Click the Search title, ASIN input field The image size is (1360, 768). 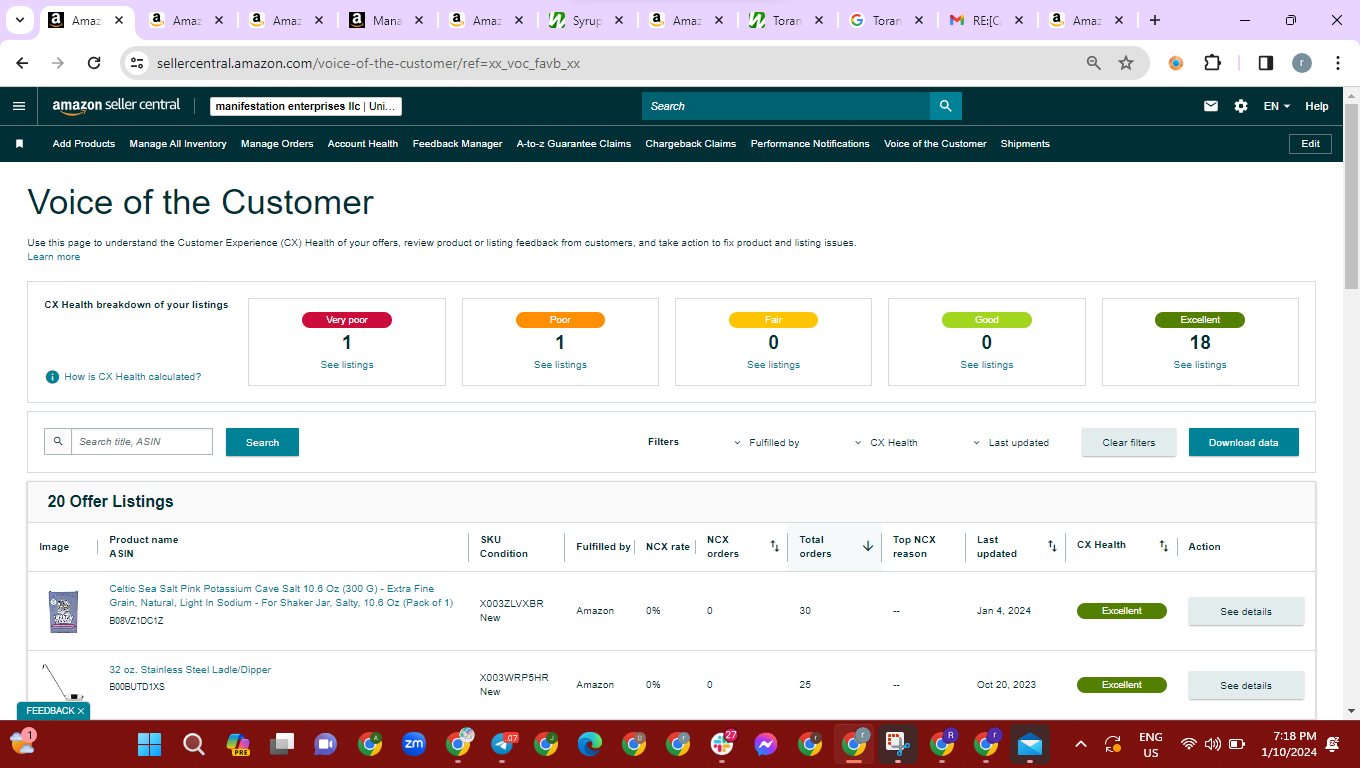click(141, 442)
